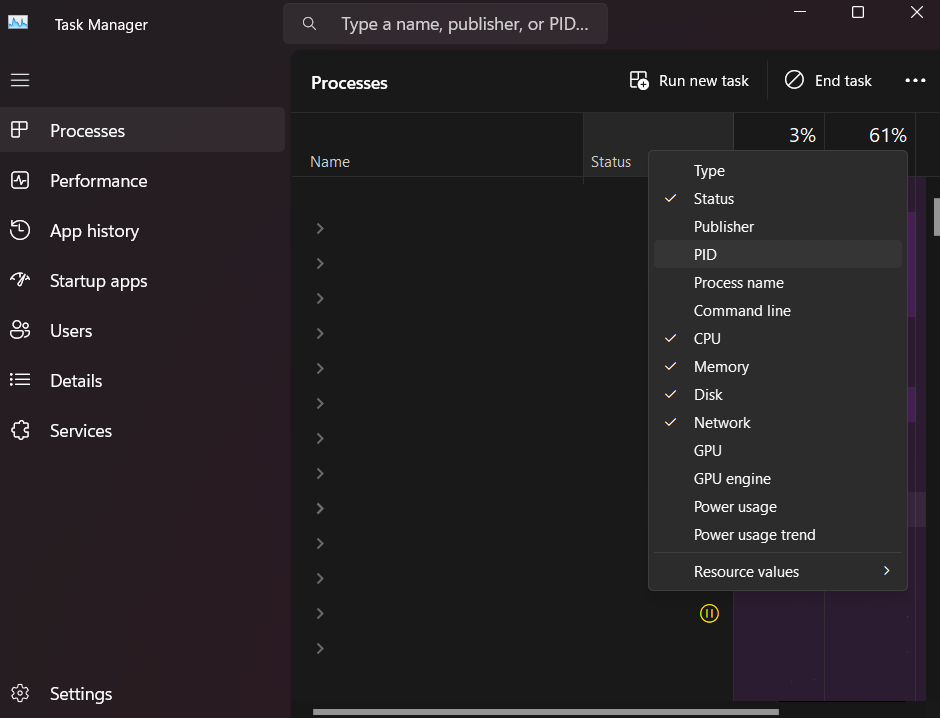Screen dimensions: 940x718
Task: Open the hamburger navigation menu
Action: click(x=20, y=80)
